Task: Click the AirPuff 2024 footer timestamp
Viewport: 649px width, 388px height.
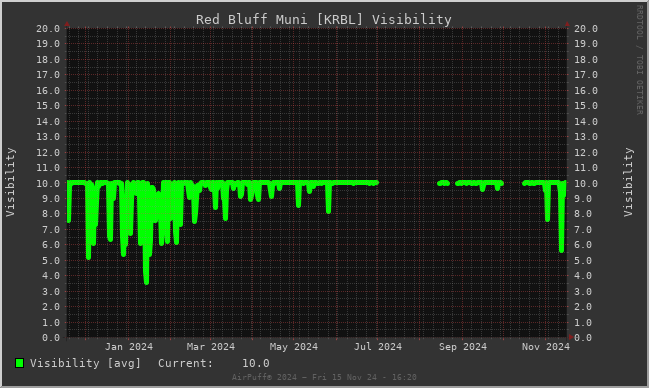Action: pyautogui.click(x=324, y=377)
